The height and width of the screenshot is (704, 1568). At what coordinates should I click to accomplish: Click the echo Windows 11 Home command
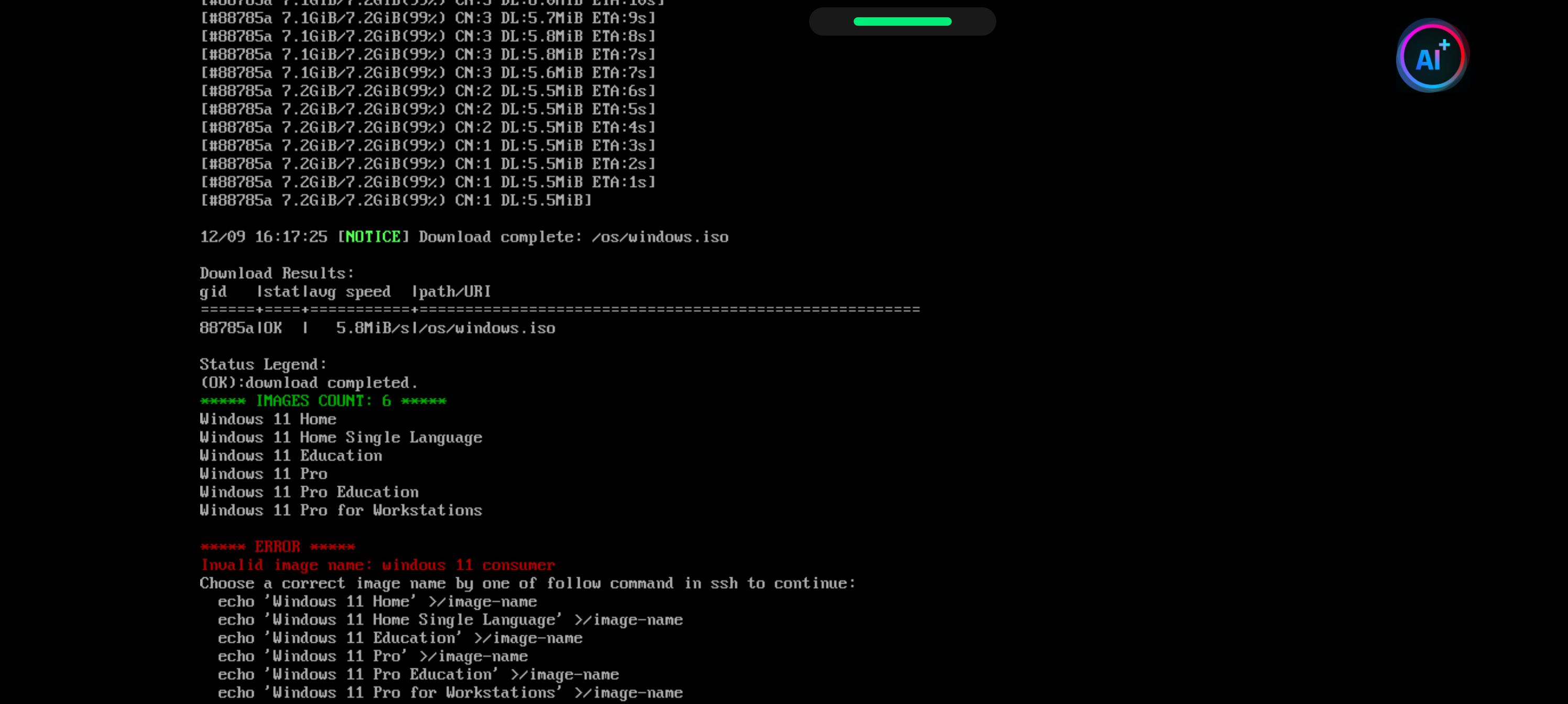coord(377,601)
